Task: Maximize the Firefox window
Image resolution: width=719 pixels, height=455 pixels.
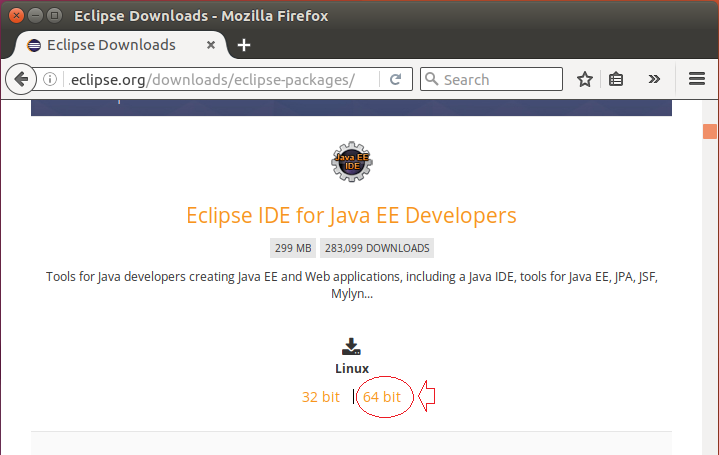Action: click(55, 16)
